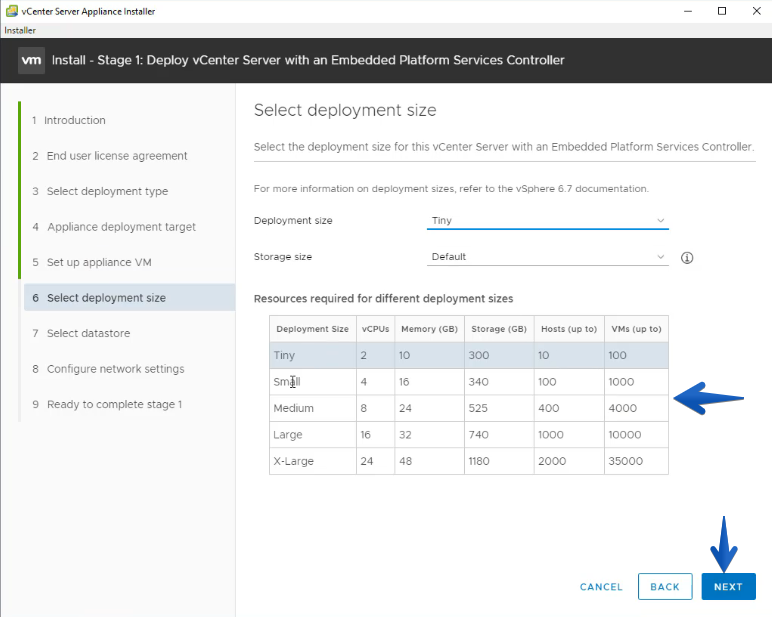772x617 pixels.
Task: Go to Appliance deployment target step
Action: tap(114, 227)
